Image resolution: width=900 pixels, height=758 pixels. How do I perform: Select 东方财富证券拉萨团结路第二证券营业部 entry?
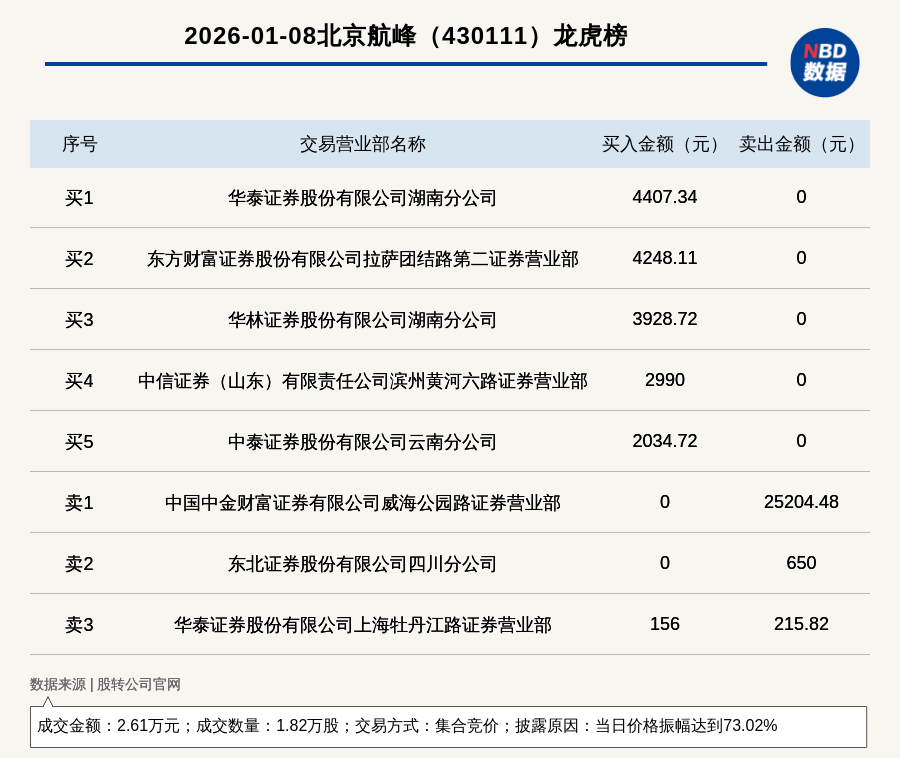[x=362, y=259]
